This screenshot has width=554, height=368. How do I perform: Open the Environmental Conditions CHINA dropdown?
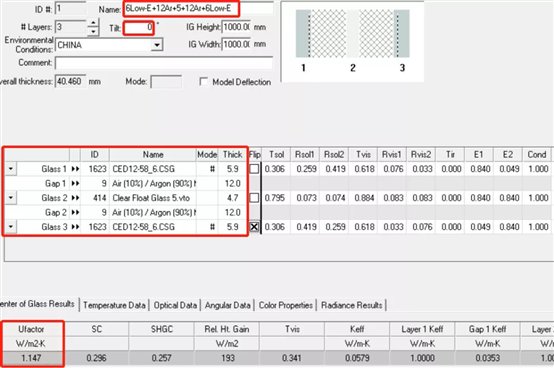(157, 45)
